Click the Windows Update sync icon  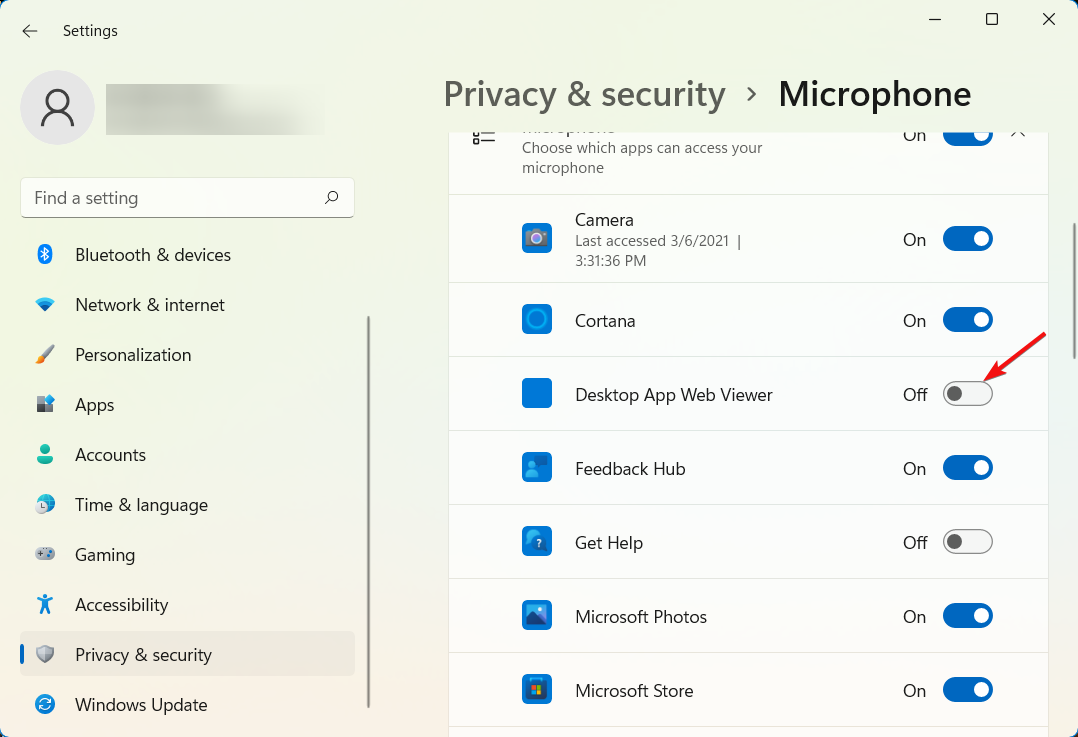coord(45,705)
